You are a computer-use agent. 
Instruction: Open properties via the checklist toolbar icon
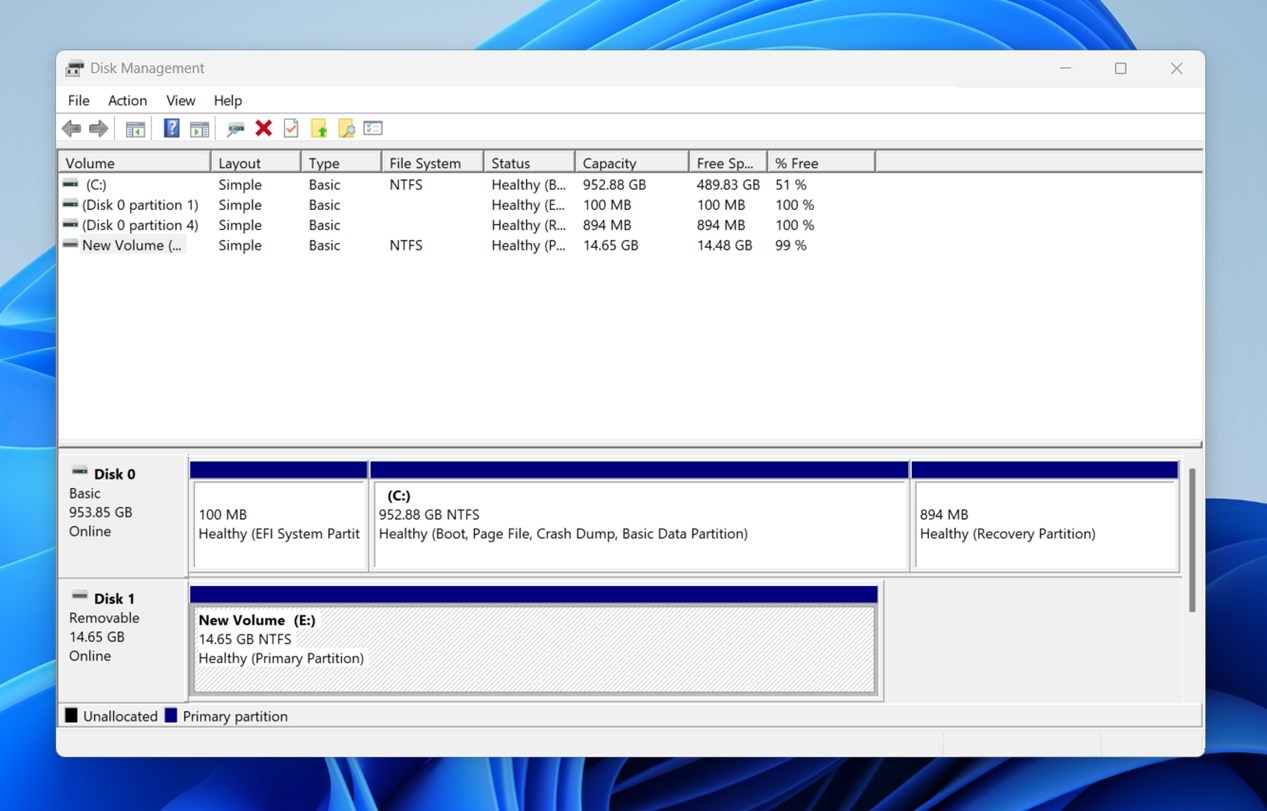tap(372, 128)
